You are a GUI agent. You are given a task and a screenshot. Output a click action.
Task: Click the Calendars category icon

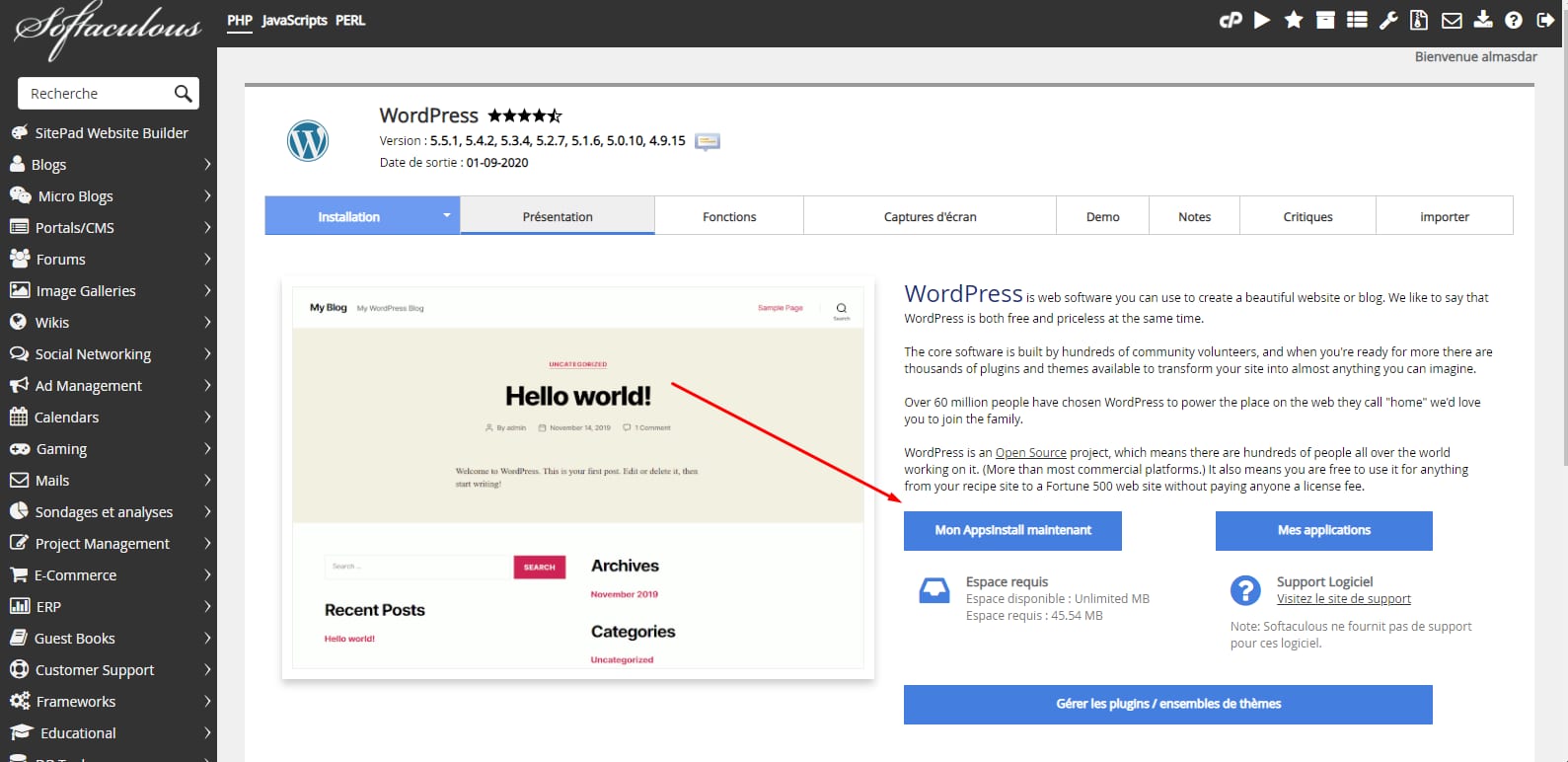pyautogui.click(x=18, y=417)
